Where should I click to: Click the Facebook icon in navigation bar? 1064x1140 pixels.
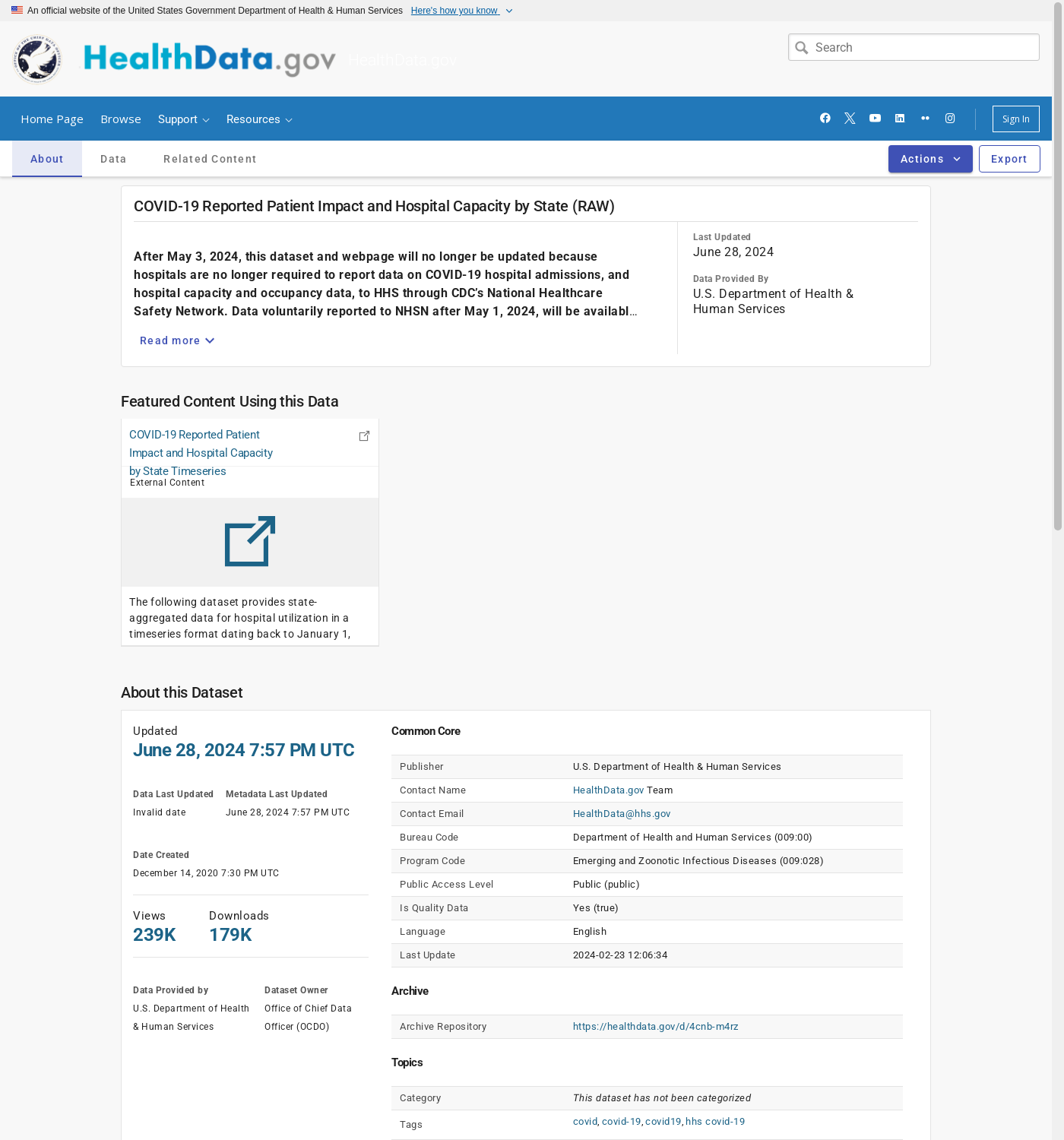(x=825, y=119)
